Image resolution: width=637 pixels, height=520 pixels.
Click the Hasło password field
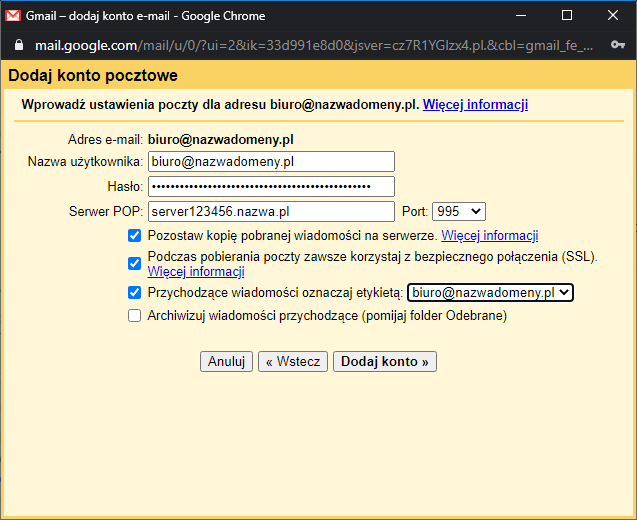point(271,187)
